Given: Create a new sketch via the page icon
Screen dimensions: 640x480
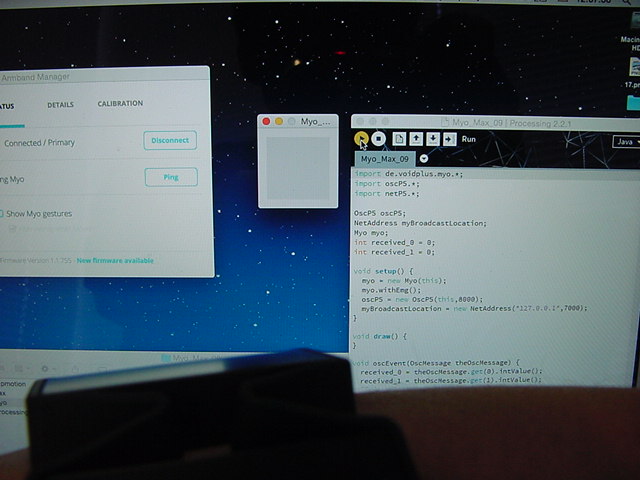Looking at the screenshot, I should click(x=399, y=139).
